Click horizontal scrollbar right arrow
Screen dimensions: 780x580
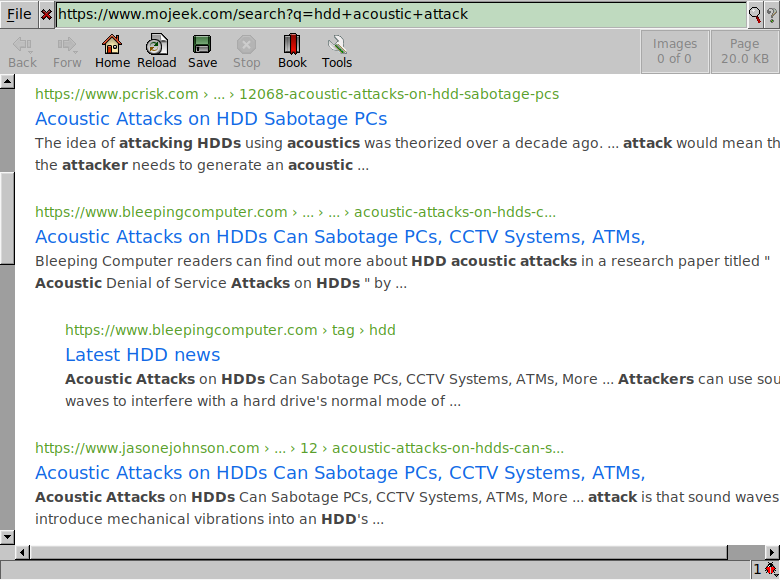(x=772, y=552)
